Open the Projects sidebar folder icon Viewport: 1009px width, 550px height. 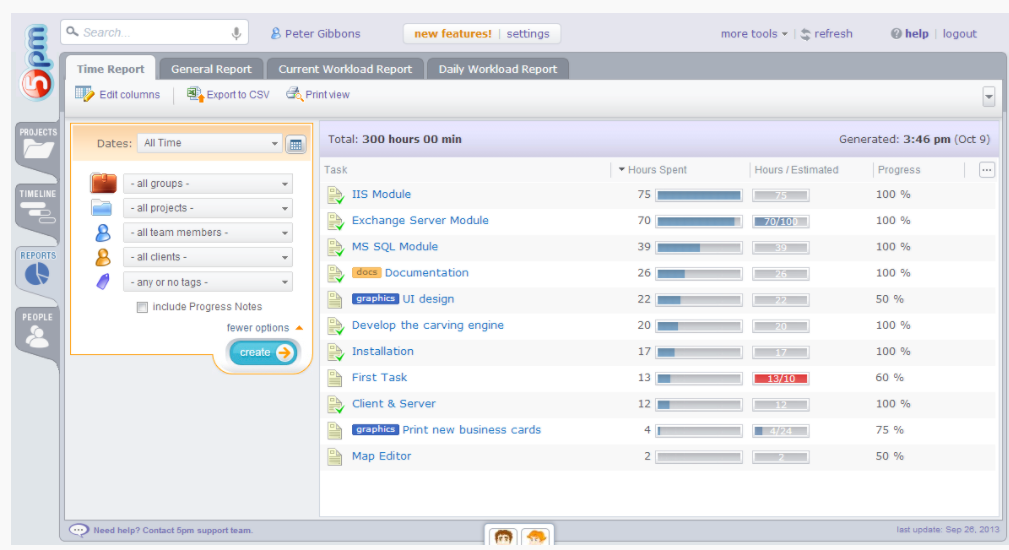(38, 147)
